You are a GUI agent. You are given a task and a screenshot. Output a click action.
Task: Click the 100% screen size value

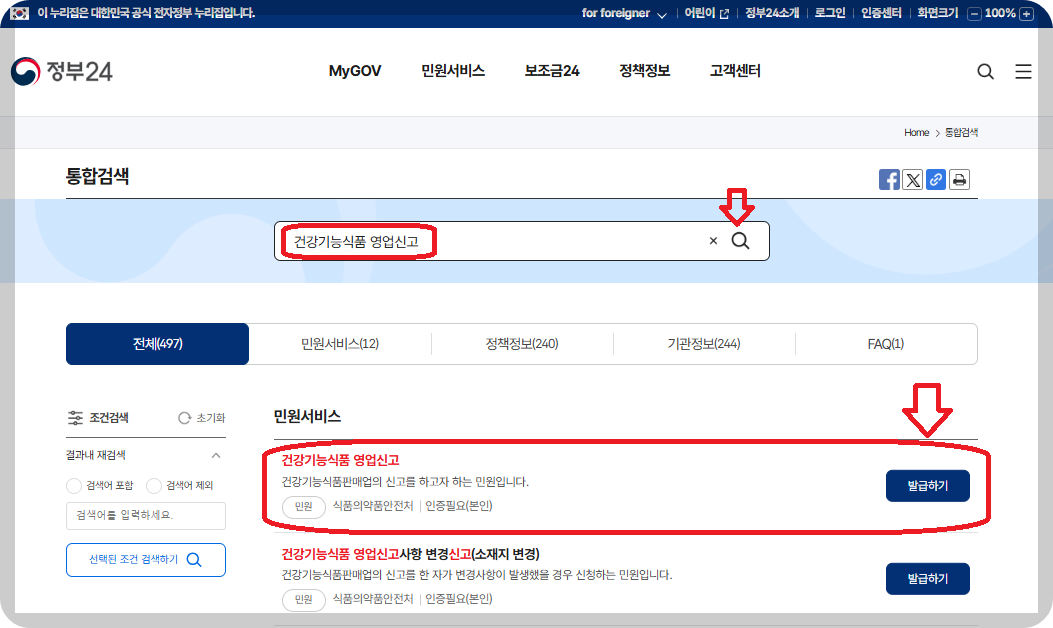pyautogui.click(x=1000, y=13)
